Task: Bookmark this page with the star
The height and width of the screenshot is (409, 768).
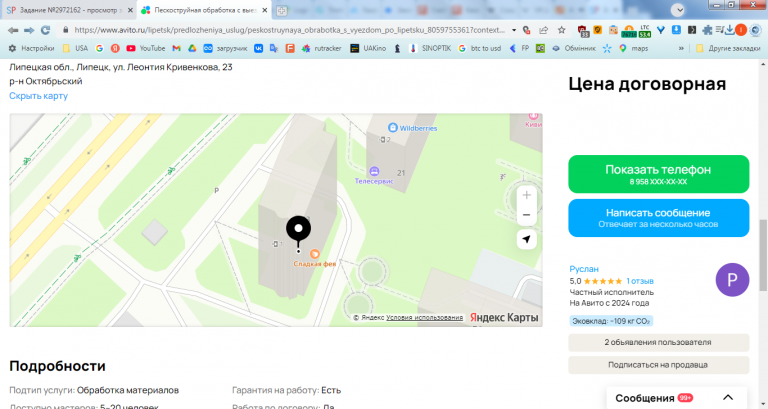Action: tap(561, 30)
